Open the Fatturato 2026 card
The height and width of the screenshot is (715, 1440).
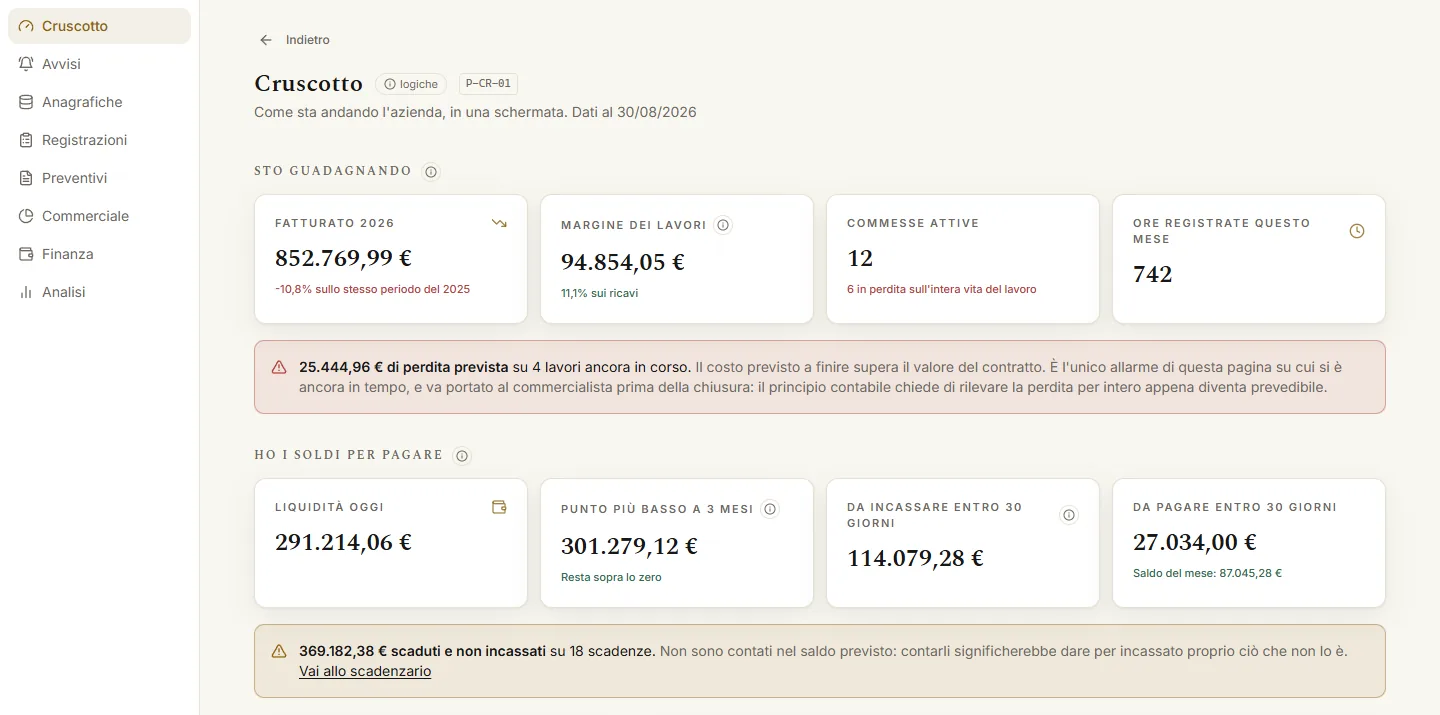[x=391, y=259]
